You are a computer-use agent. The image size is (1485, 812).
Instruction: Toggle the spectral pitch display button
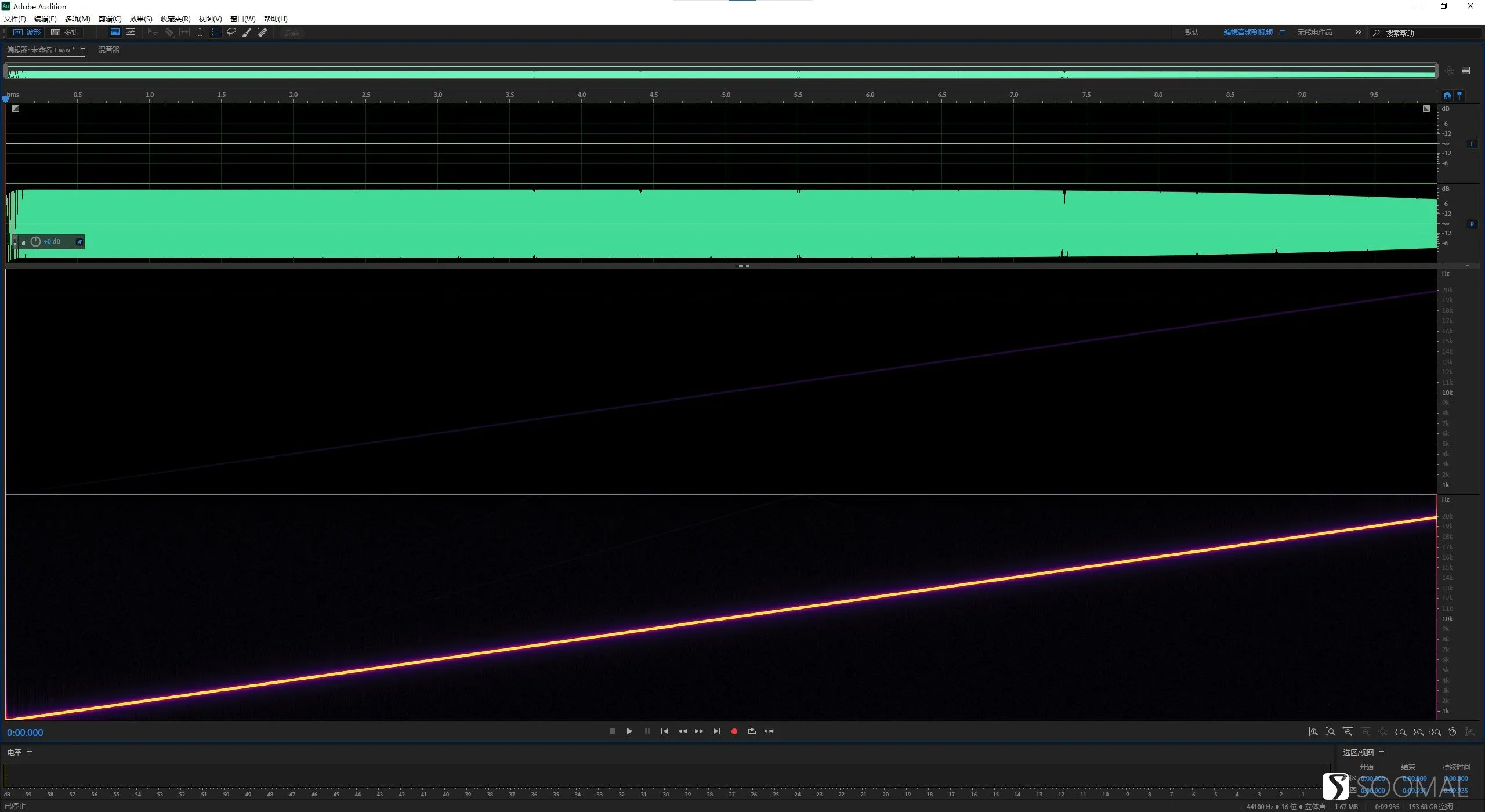coord(131,32)
